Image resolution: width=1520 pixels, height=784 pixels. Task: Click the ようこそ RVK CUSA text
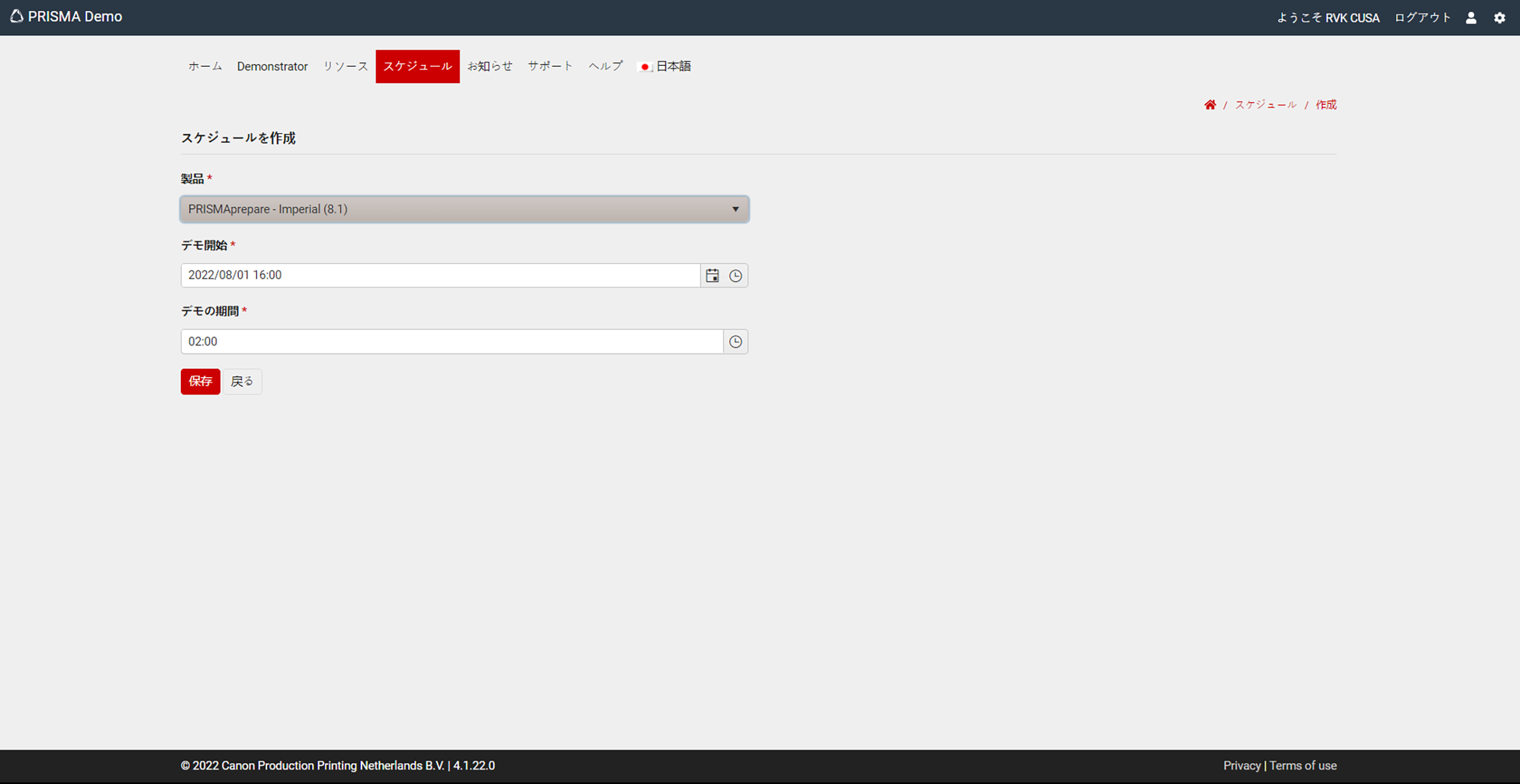1327,18
